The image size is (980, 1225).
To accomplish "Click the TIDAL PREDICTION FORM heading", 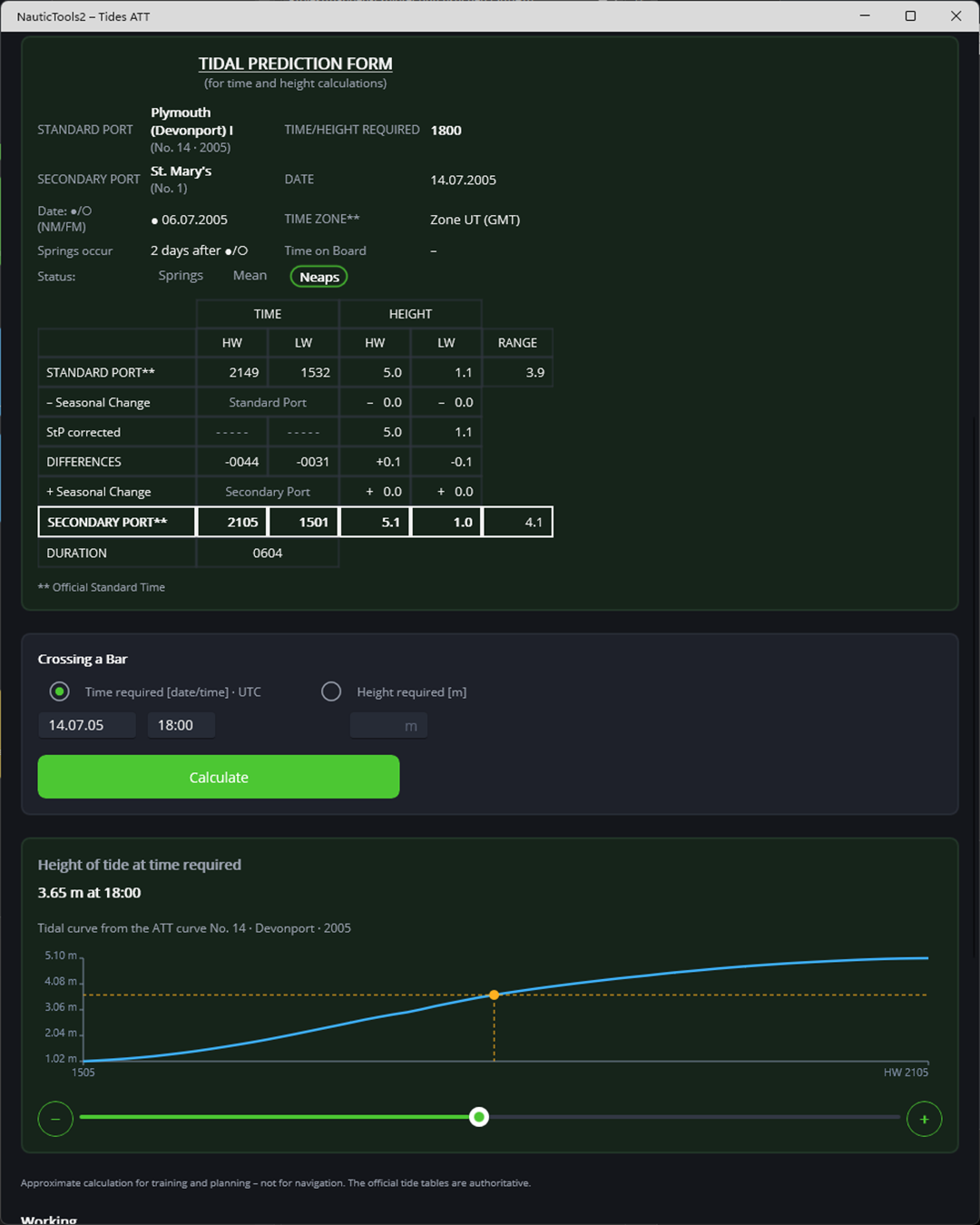I will [296, 64].
